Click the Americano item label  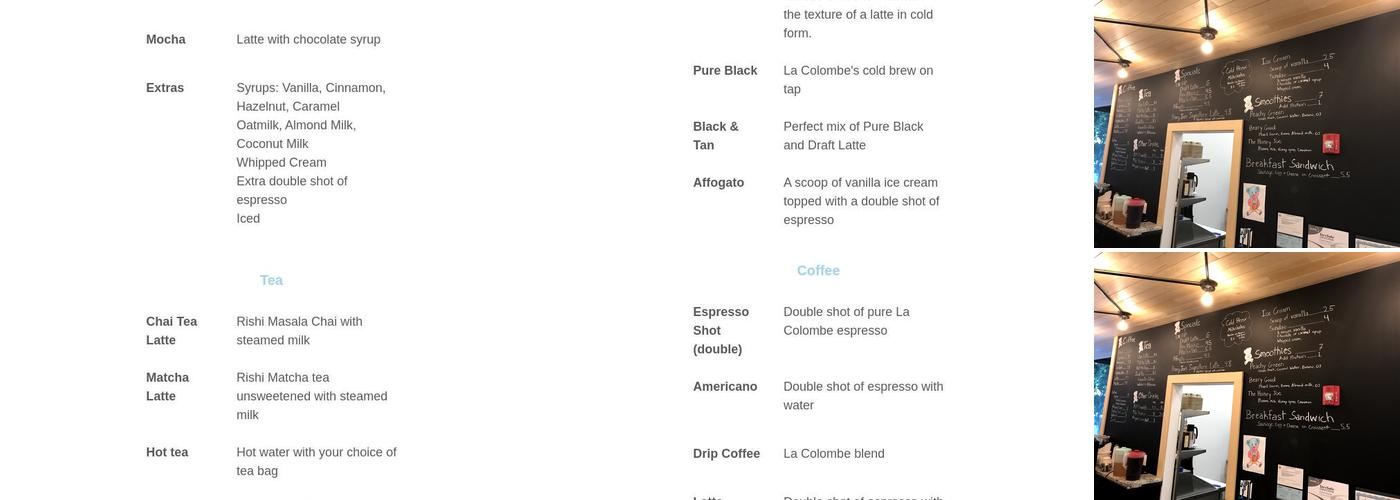tap(725, 387)
